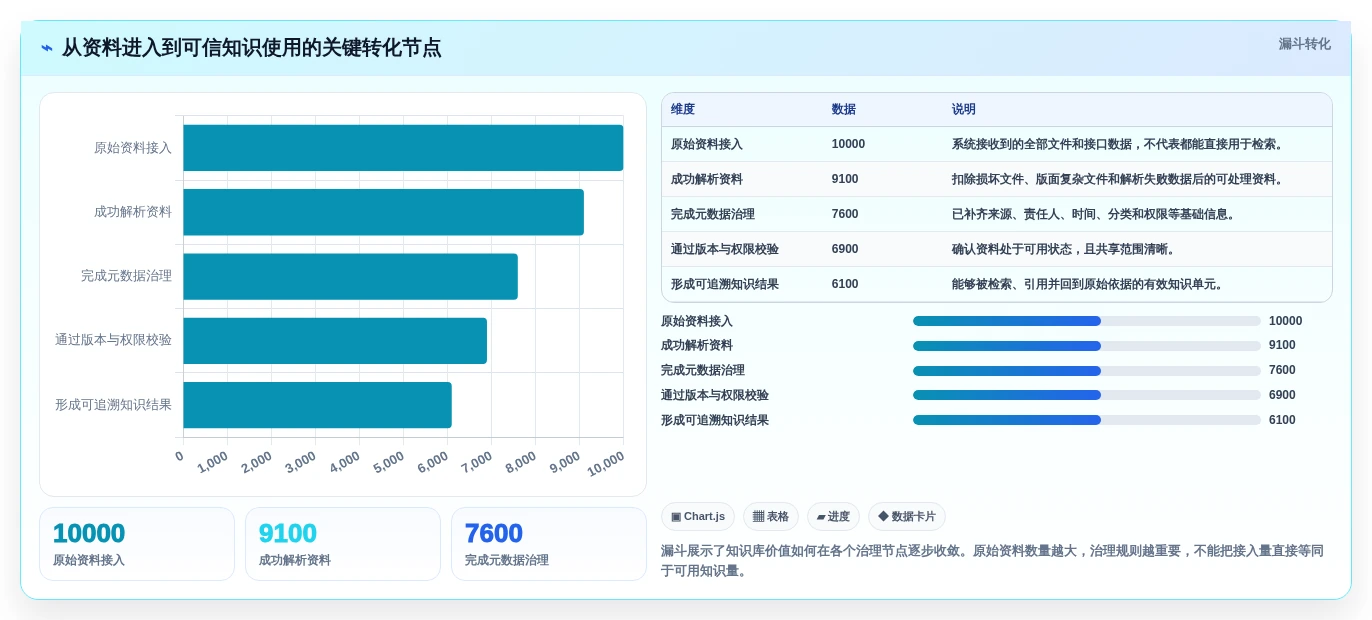
Task: Click chart y-axis label 成功解析资料
Action: [133, 212]
